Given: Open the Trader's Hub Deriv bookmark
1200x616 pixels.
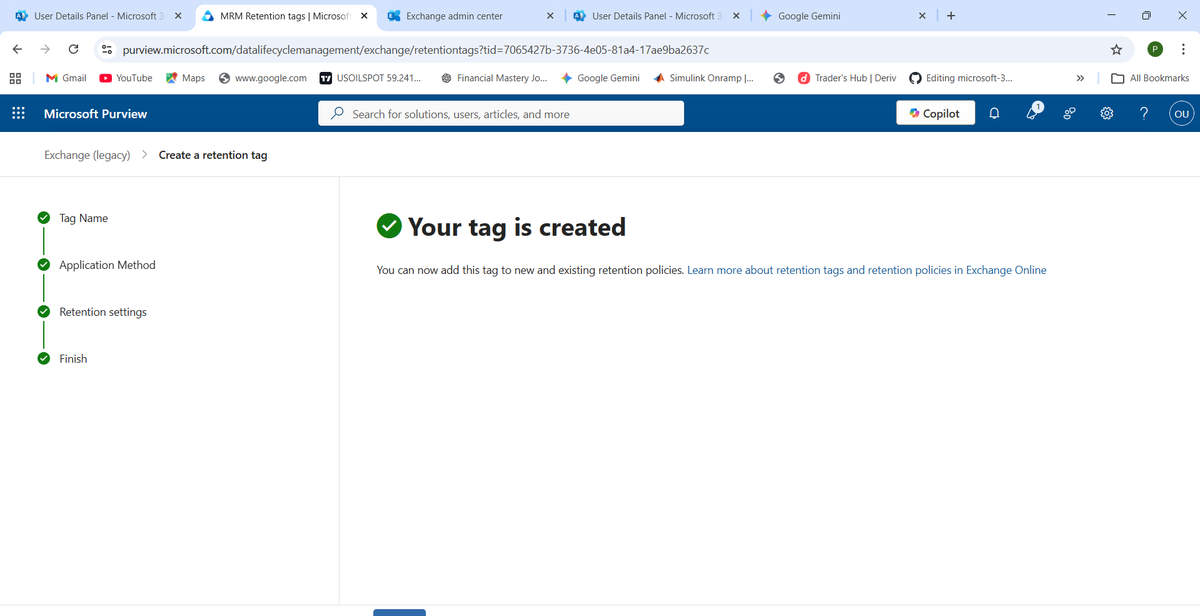Looking at the screenshot, I should pyautogui.click(x=847, y=78).
